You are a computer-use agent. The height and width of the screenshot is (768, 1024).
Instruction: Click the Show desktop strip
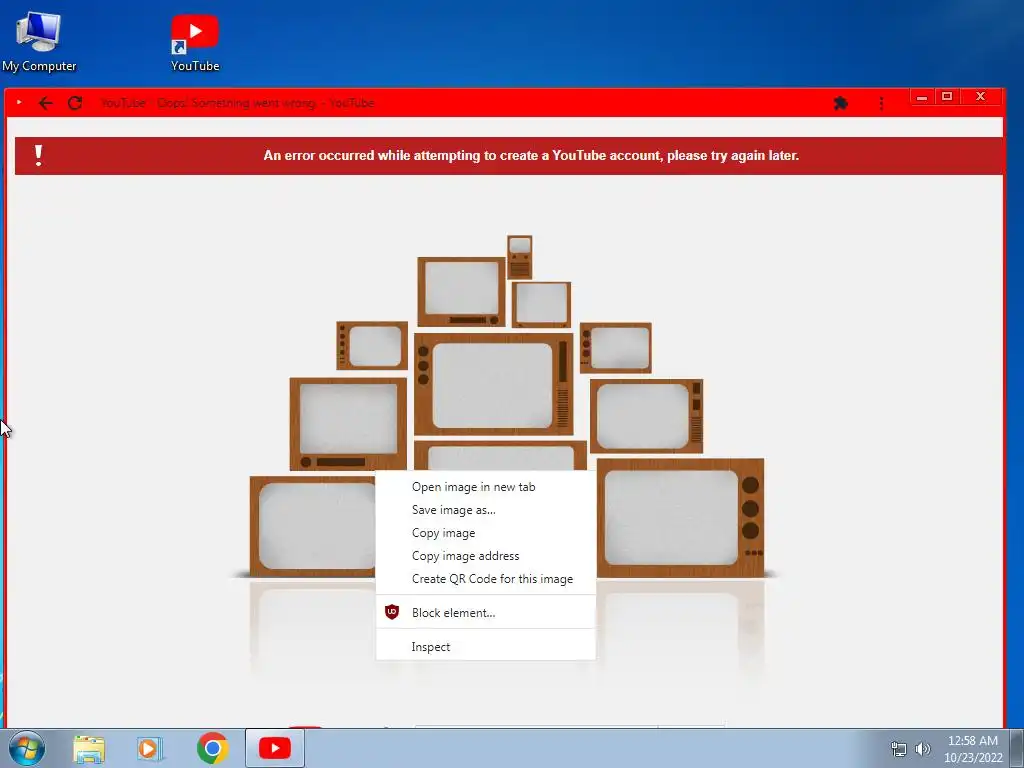[1017, 748]
